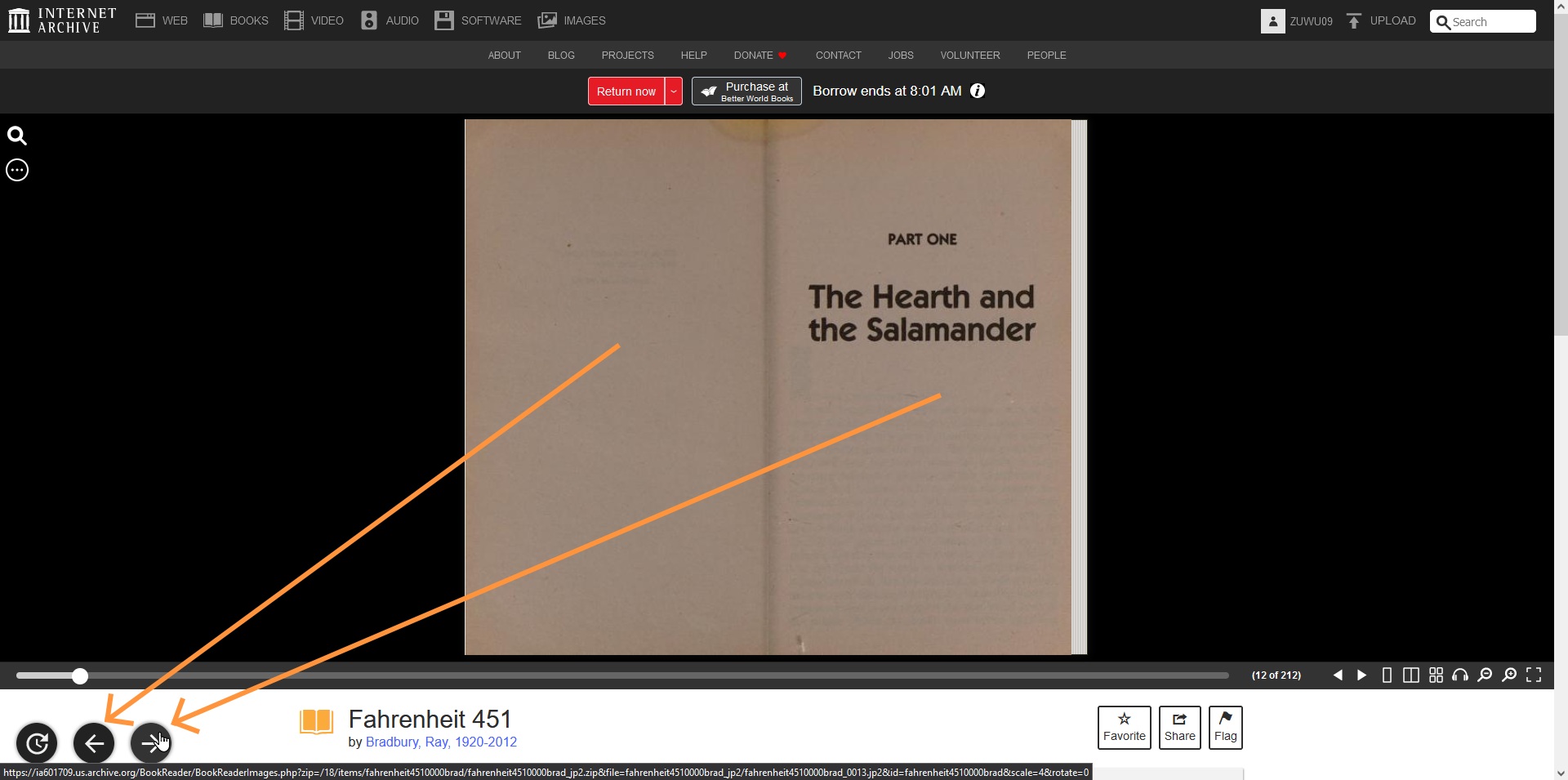Flip to the next page with the right triangle

click(x=1361, y=675)
